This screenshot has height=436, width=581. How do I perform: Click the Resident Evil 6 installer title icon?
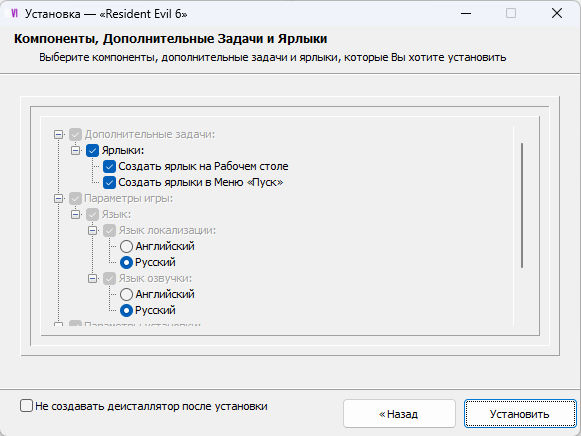point(14,14)
